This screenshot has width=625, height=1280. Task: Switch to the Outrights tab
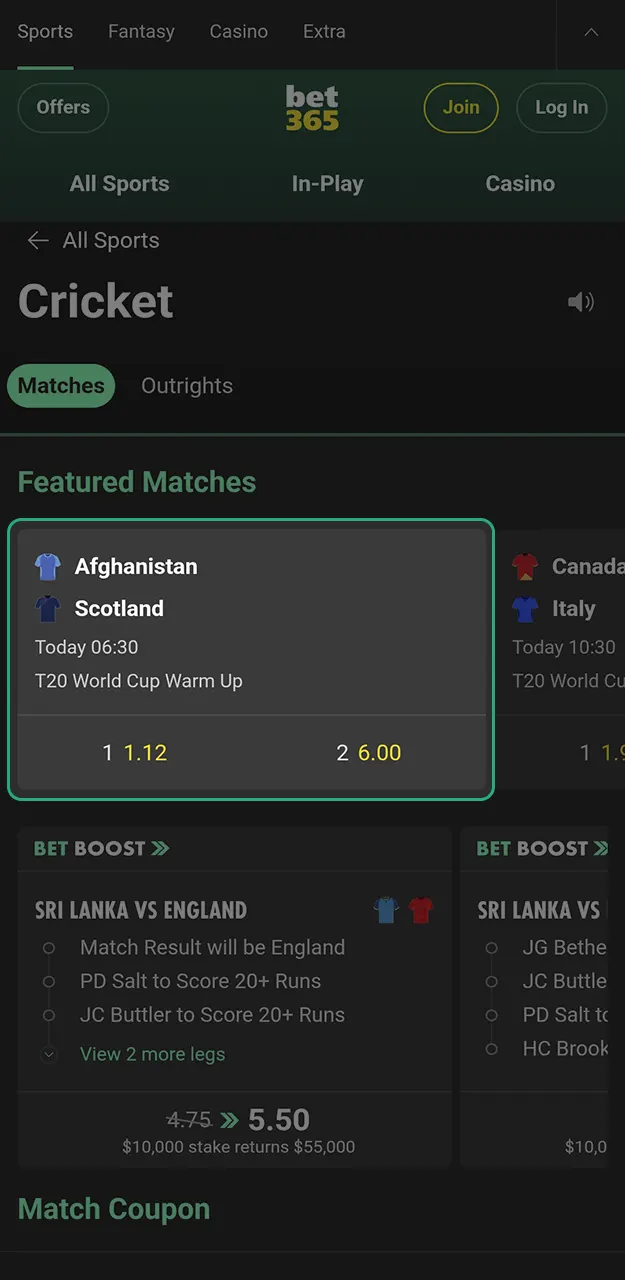[186, 386]
